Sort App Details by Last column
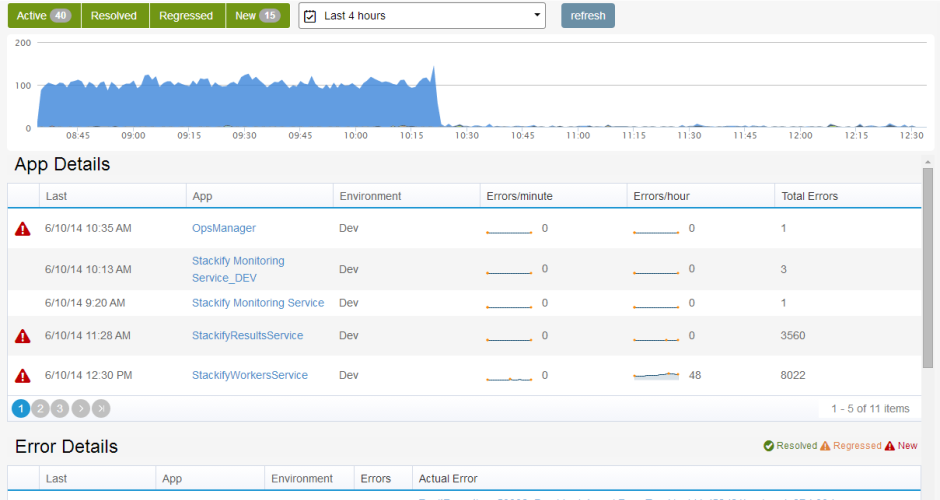Viewport: 940px width, 500px height. (113, 196)
